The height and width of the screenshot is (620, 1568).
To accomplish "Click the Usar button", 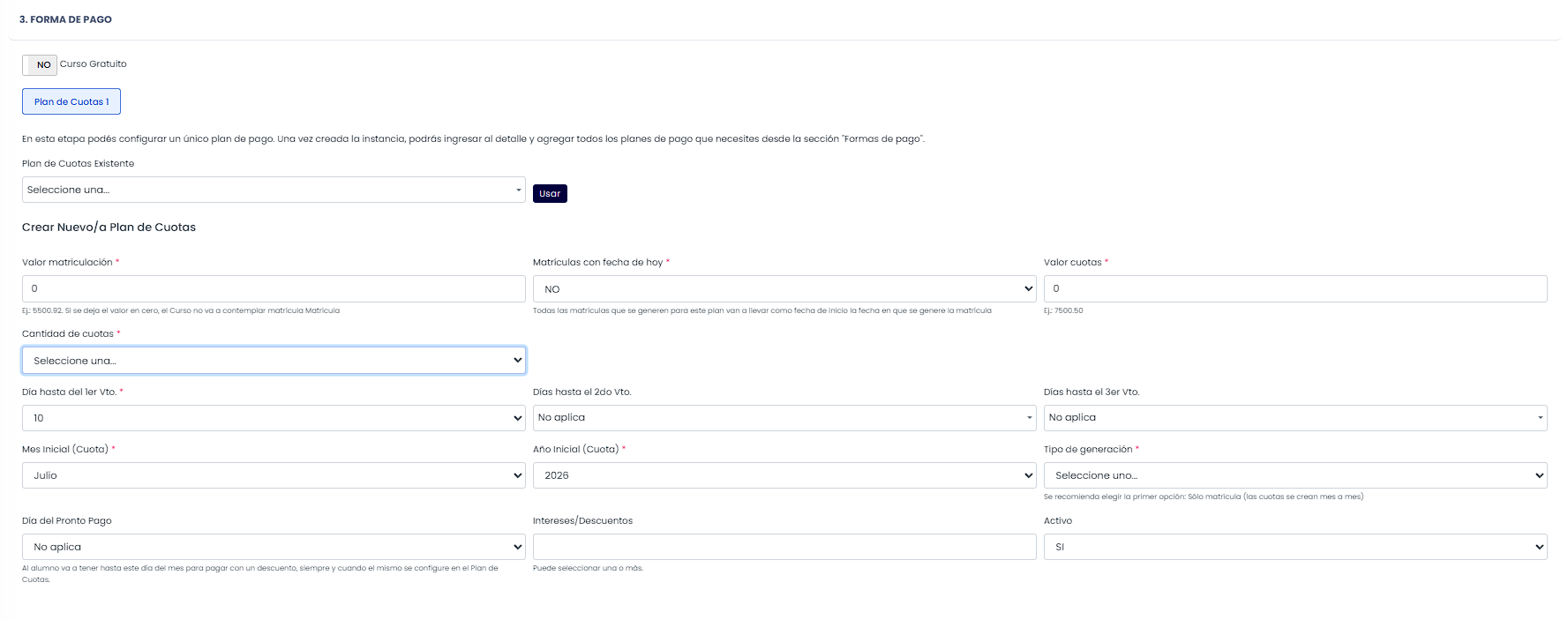I will point(550,193).
